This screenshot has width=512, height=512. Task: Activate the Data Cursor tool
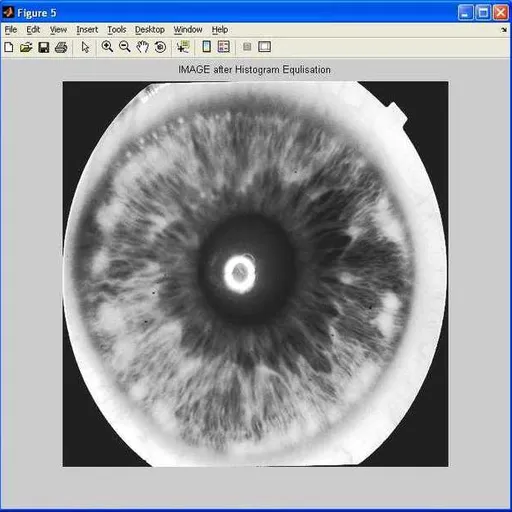[183, 47]
